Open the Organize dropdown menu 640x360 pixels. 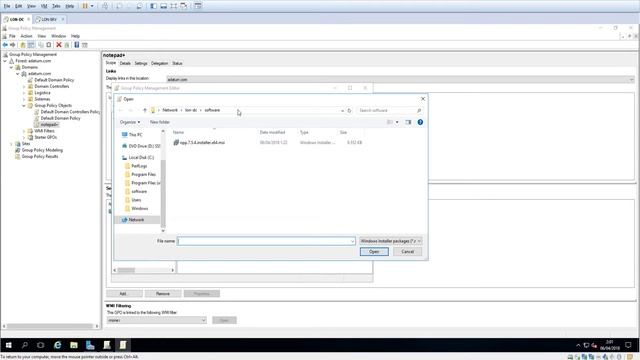point(130,122)
